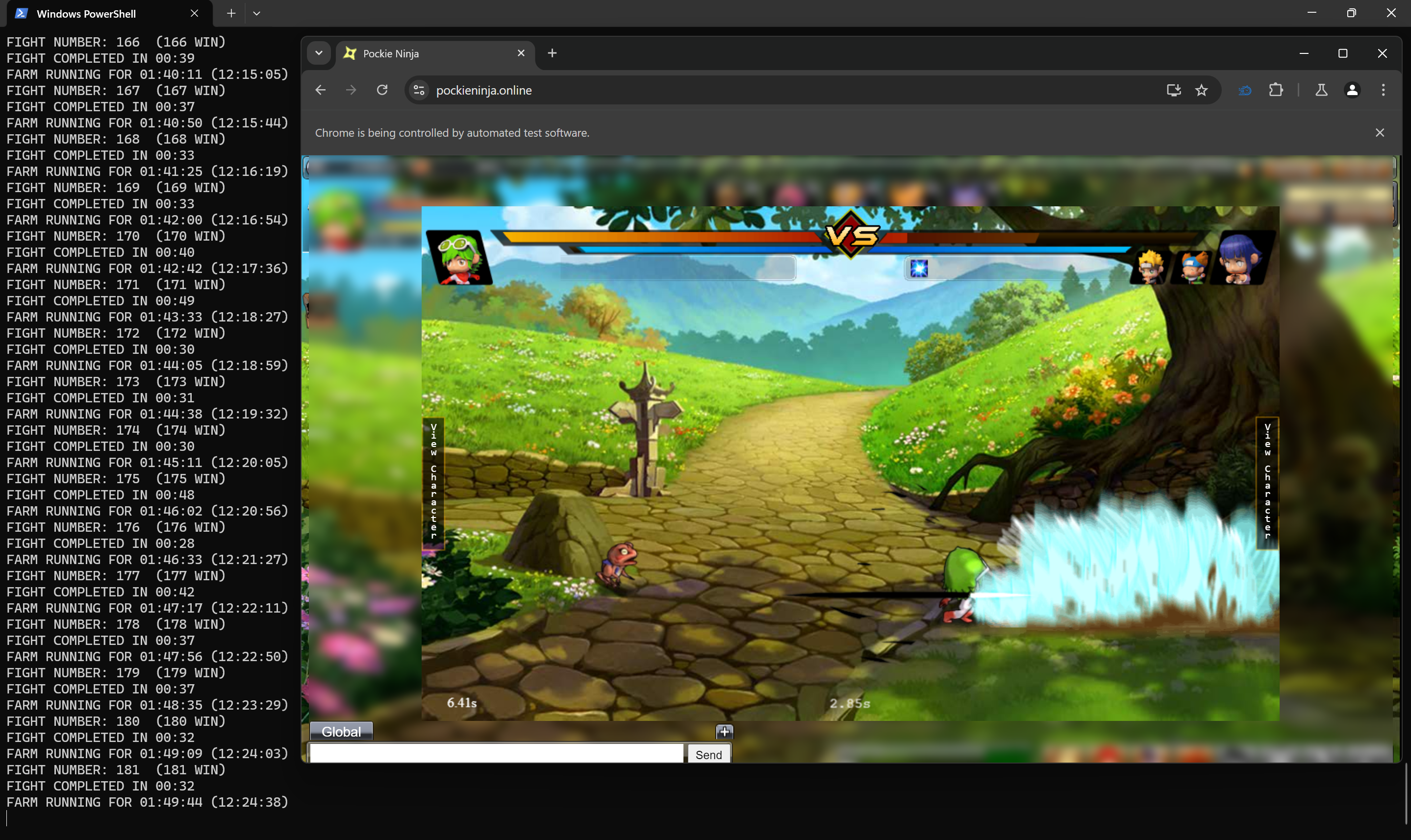Add a new PowerShell terminal tab
Viewport: 1411px width, 840px height.
click(231, 13)
